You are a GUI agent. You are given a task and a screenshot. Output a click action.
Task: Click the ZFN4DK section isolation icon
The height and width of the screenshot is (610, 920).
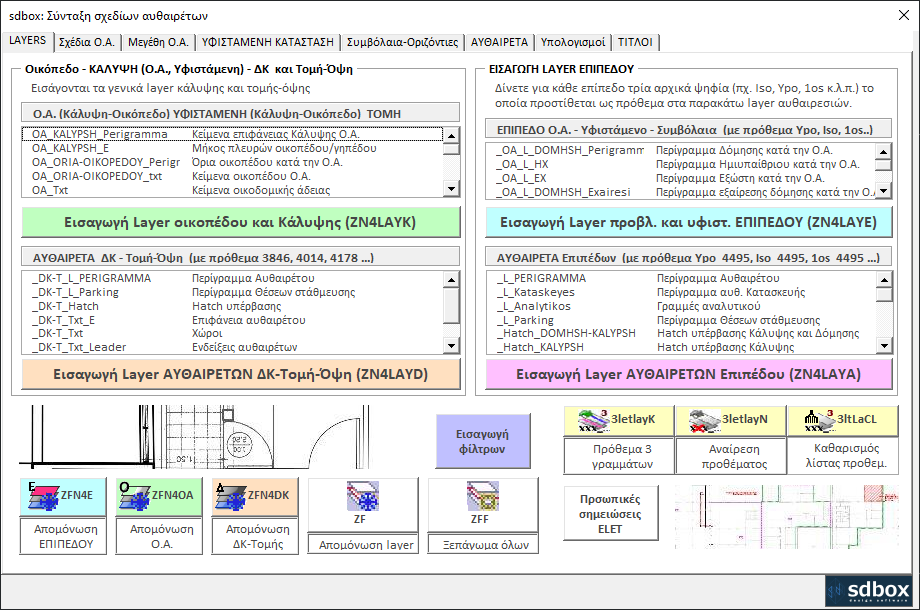pos(255,496)
